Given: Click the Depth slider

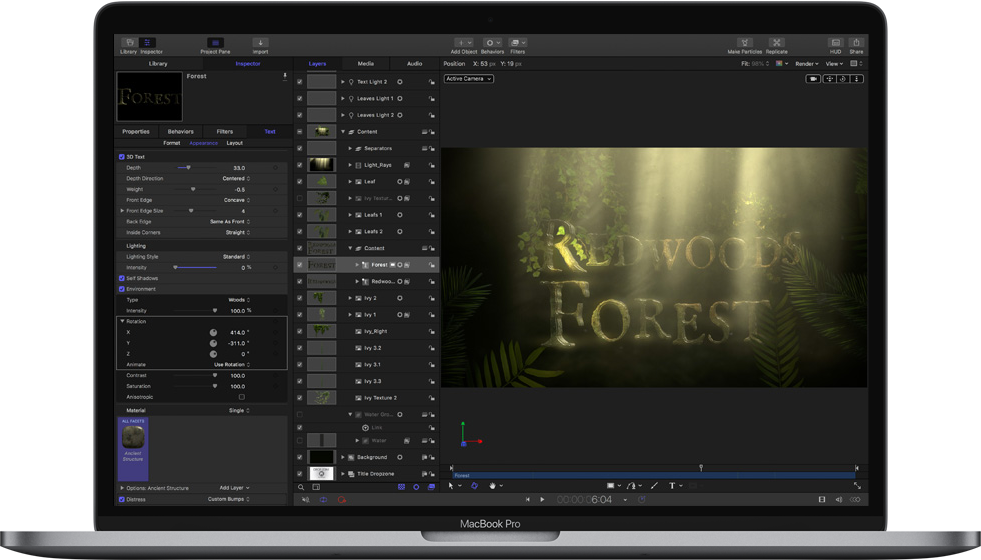Looking at the screenshot, I should pyautogui.click(x=190, y=168).
